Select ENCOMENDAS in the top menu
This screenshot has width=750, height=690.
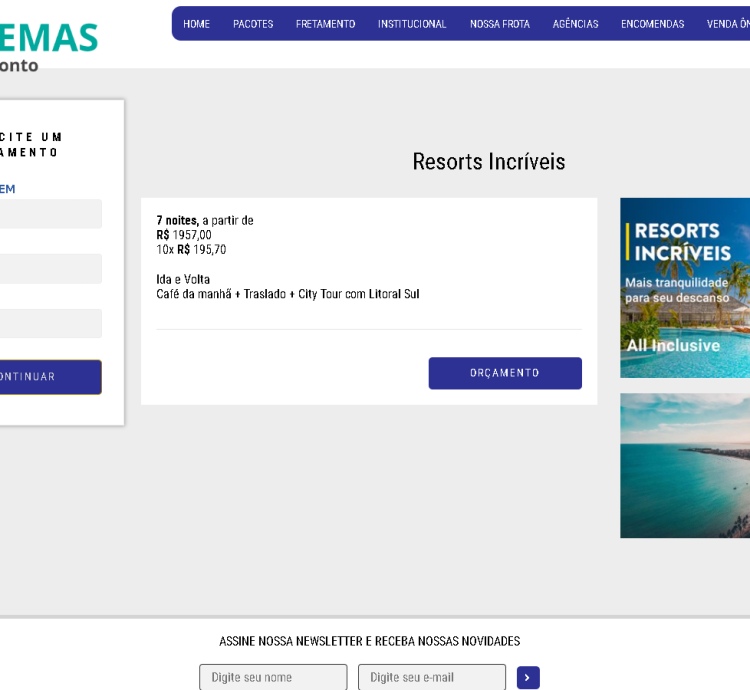click(652, 24)
